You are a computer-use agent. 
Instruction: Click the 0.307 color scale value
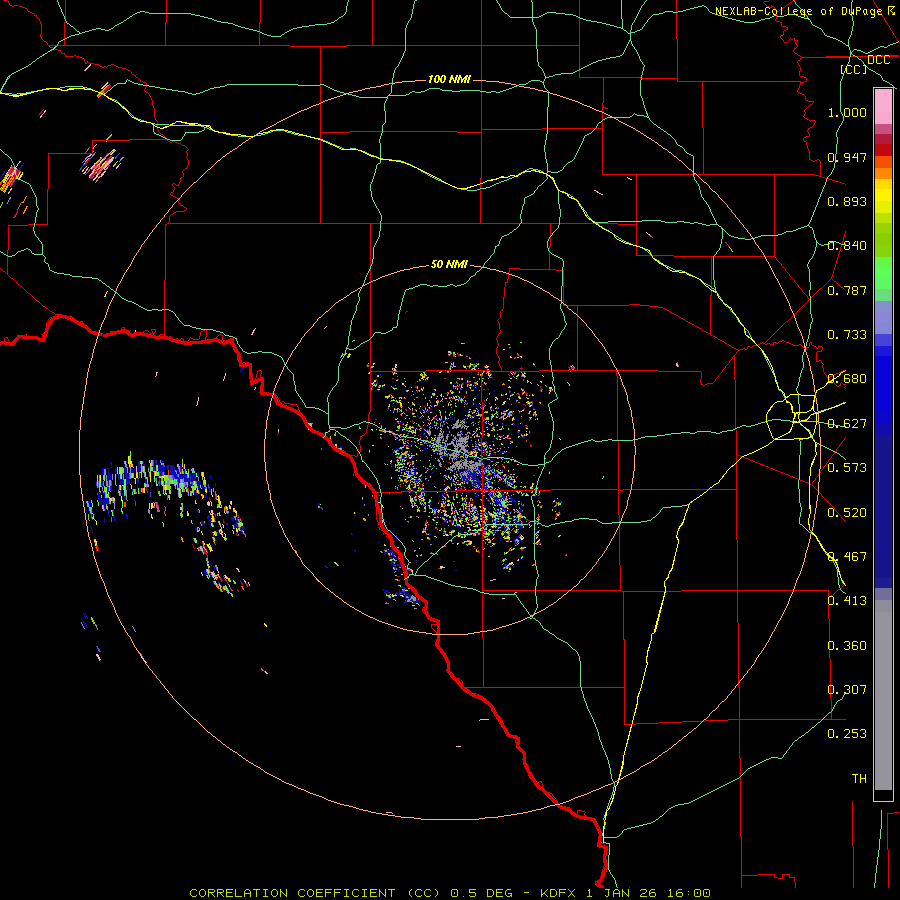[847, 690]
